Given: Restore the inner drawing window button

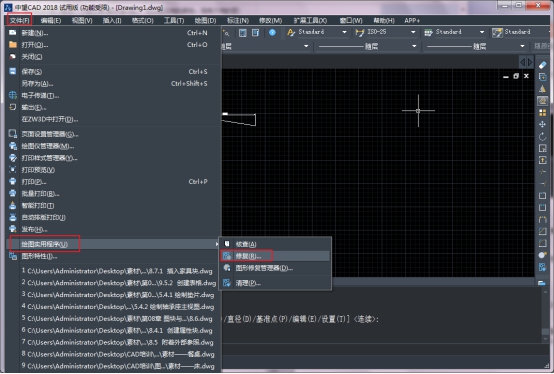Looking at the screenshot, I should click(x=516, y=76).
